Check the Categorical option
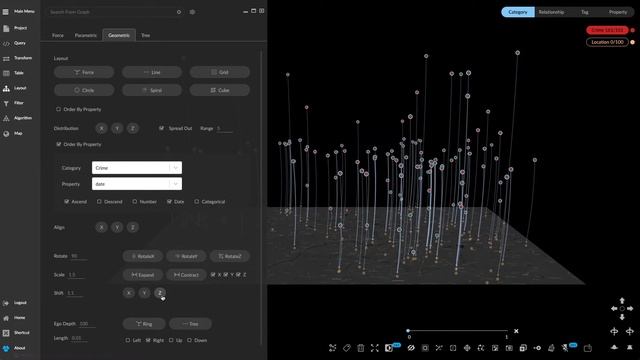Viewport: 640px width, 360px height. [x=197, y=202]
